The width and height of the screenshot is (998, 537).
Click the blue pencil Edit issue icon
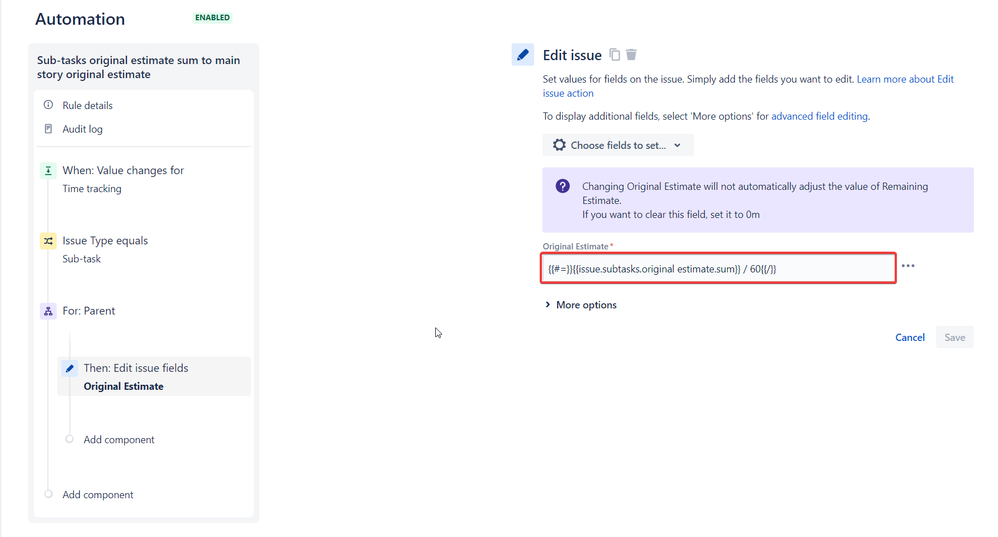(523, 55)
